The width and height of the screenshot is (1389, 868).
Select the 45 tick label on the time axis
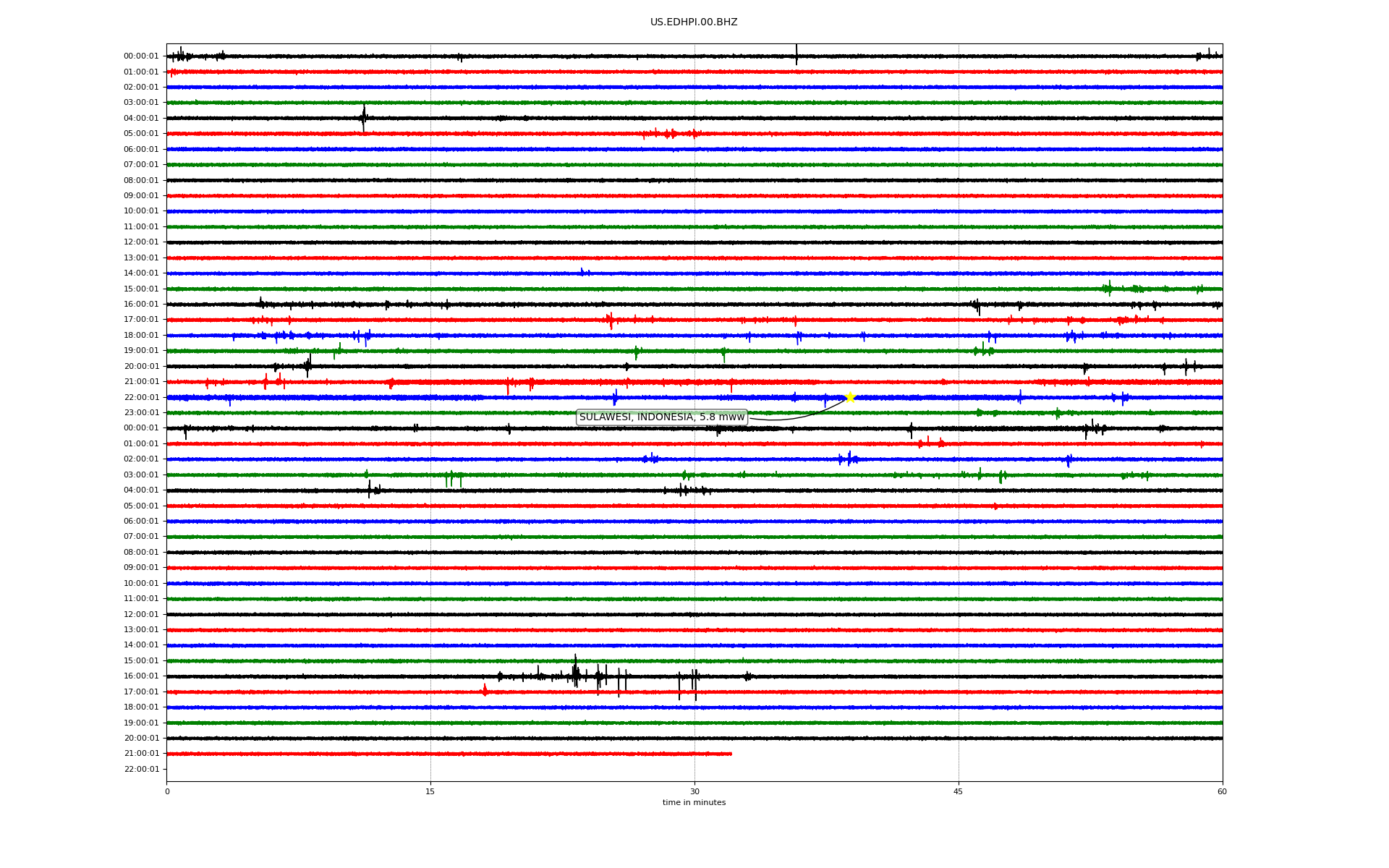(959, 791)
